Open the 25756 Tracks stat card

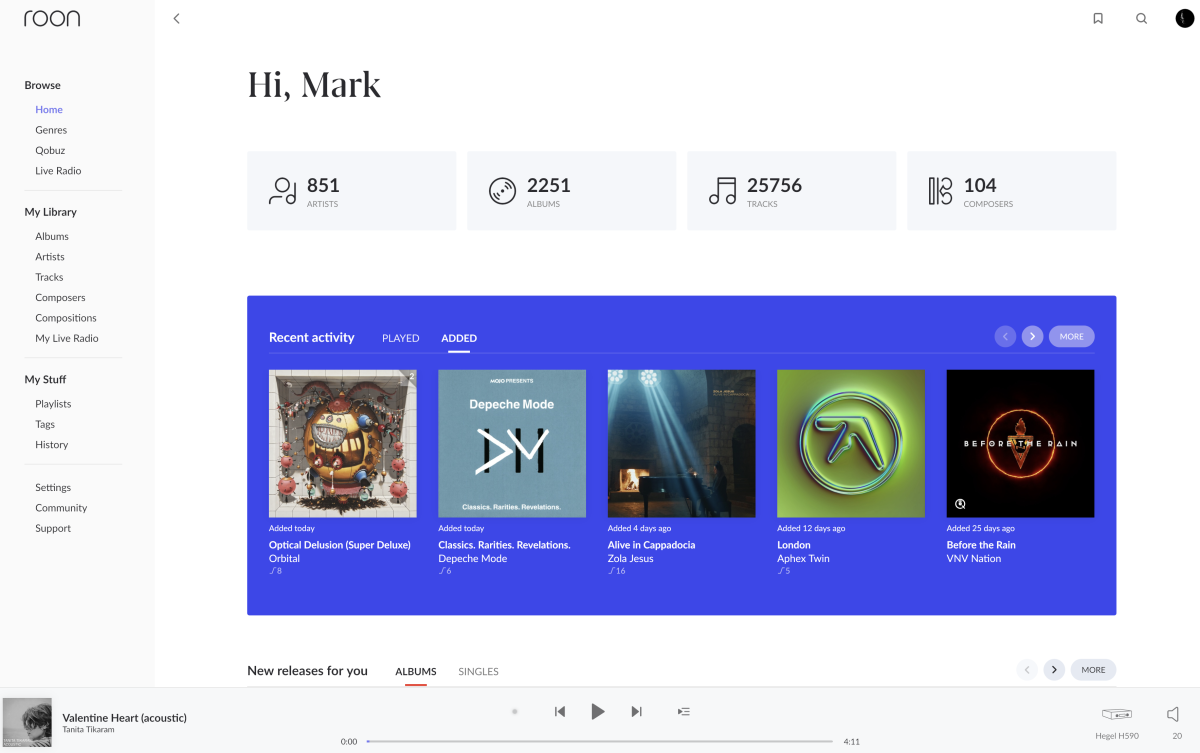pos(792,191)
